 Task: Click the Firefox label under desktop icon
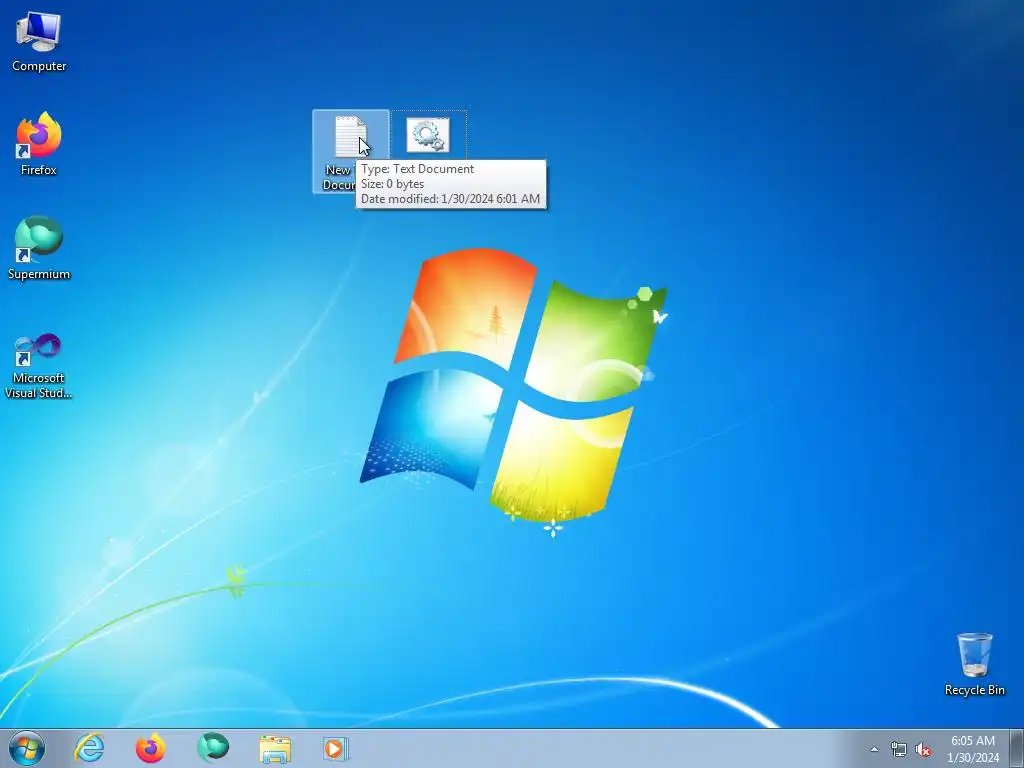point(39,170)
